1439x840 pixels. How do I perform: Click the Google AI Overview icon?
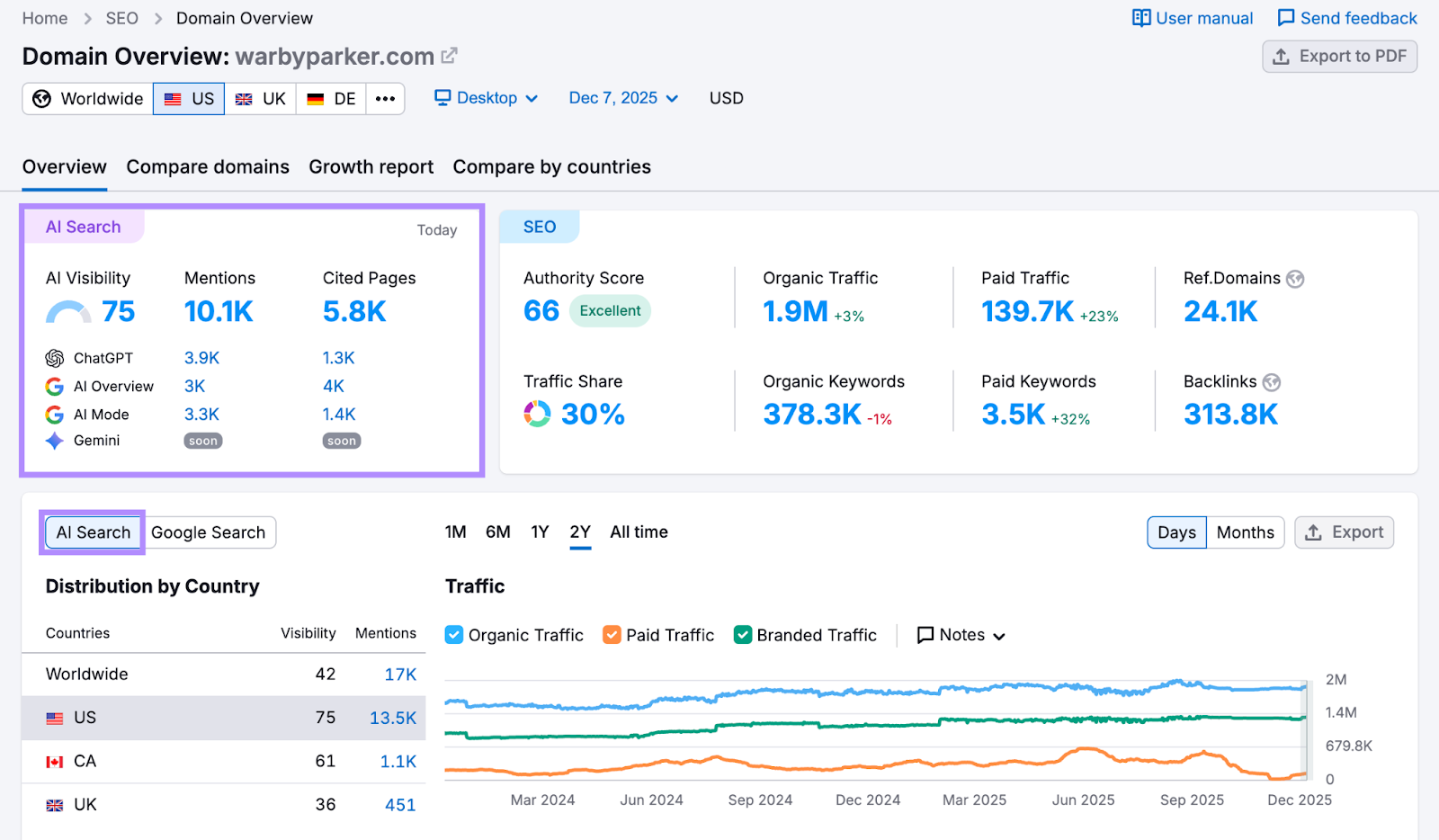click(x=53, y=386)
